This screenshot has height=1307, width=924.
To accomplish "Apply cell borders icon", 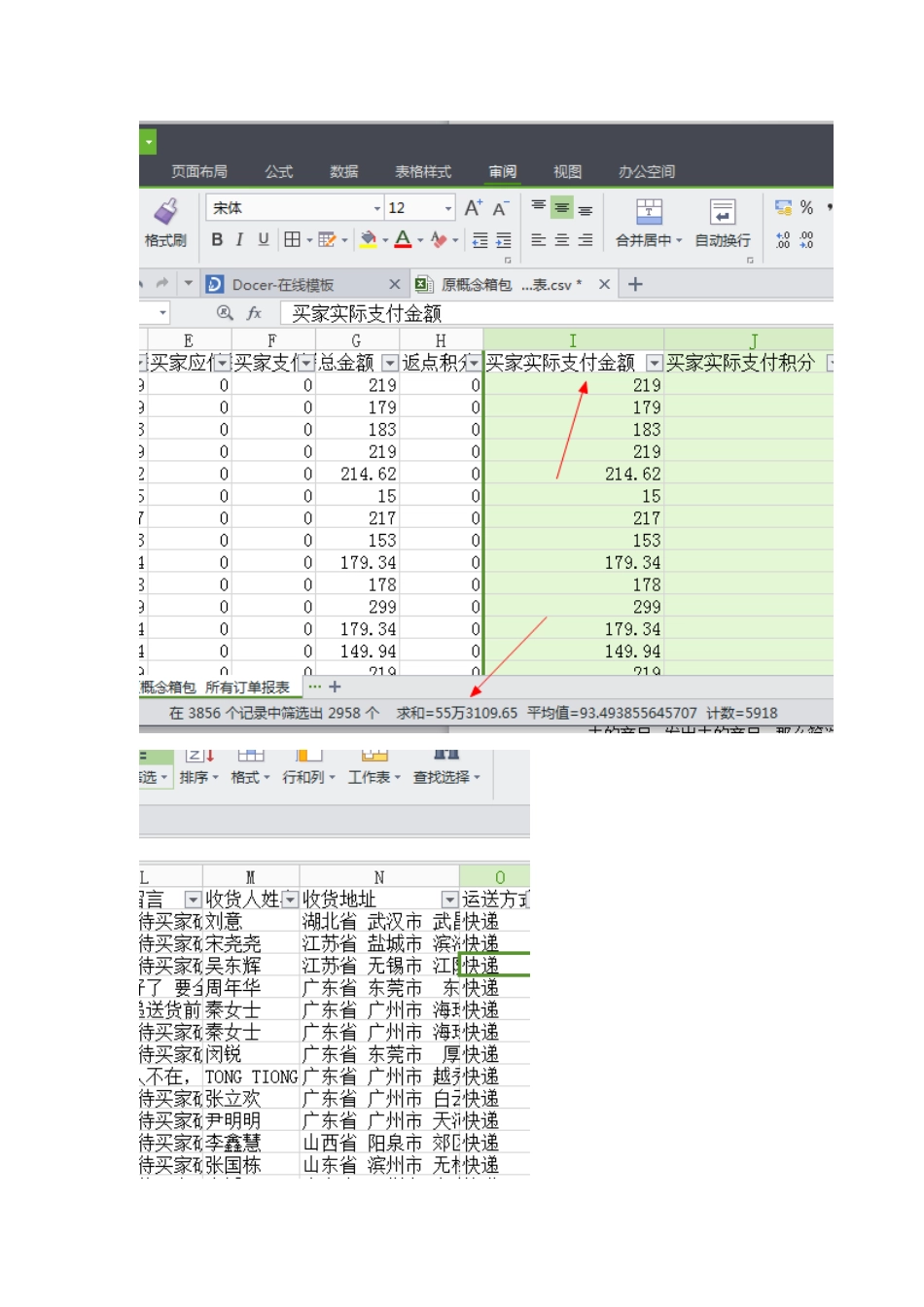I will (292, 239).
